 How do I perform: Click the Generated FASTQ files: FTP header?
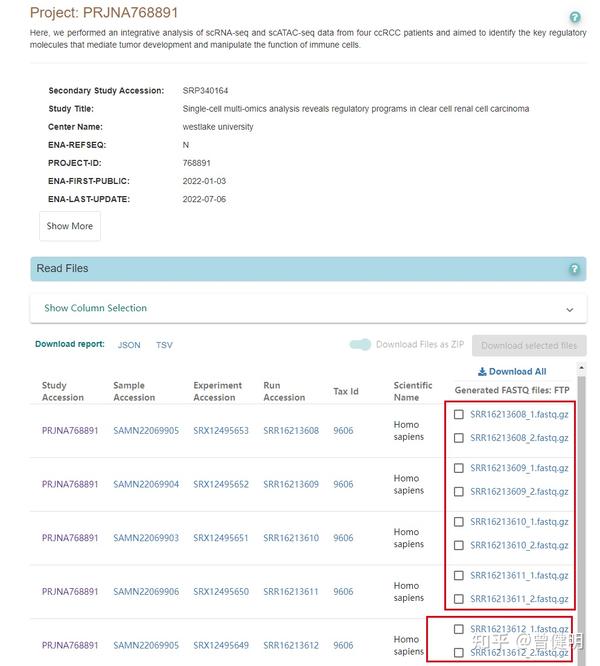pos(512,390)
